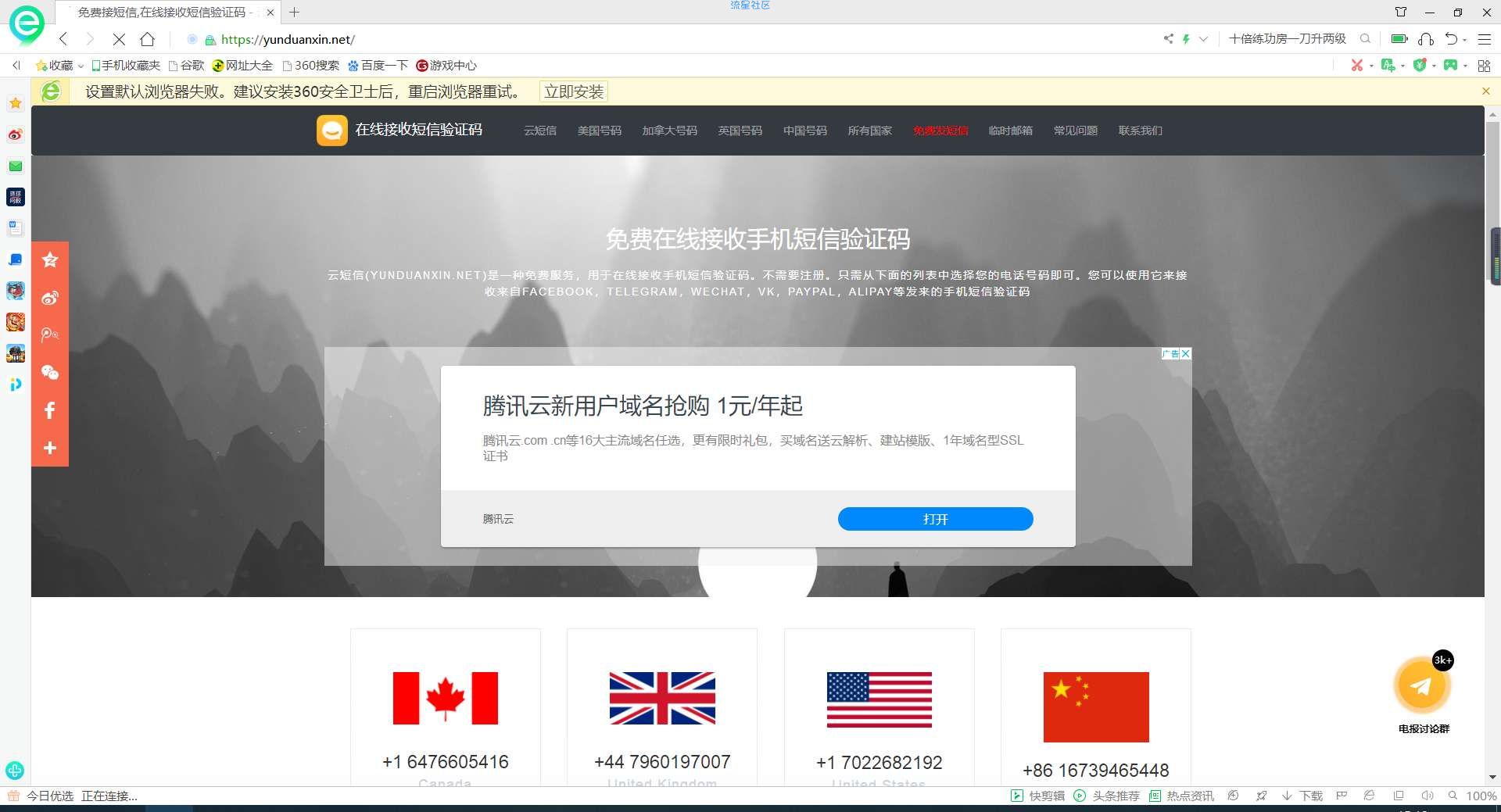This screenshot has width=1501, height=812.
Task: Click the headphones icon
Action: coord(1426,39)
